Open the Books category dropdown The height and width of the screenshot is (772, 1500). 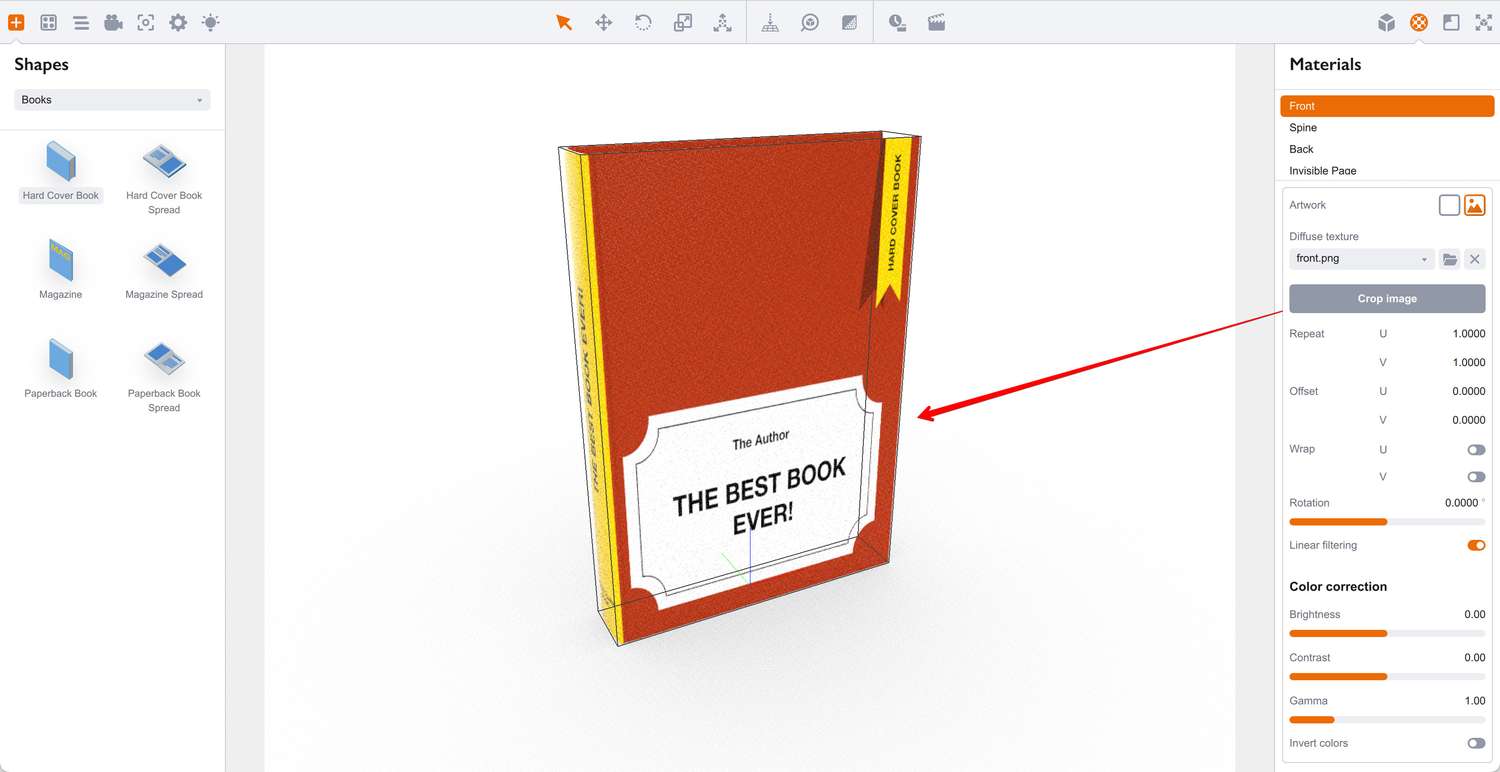112,100
